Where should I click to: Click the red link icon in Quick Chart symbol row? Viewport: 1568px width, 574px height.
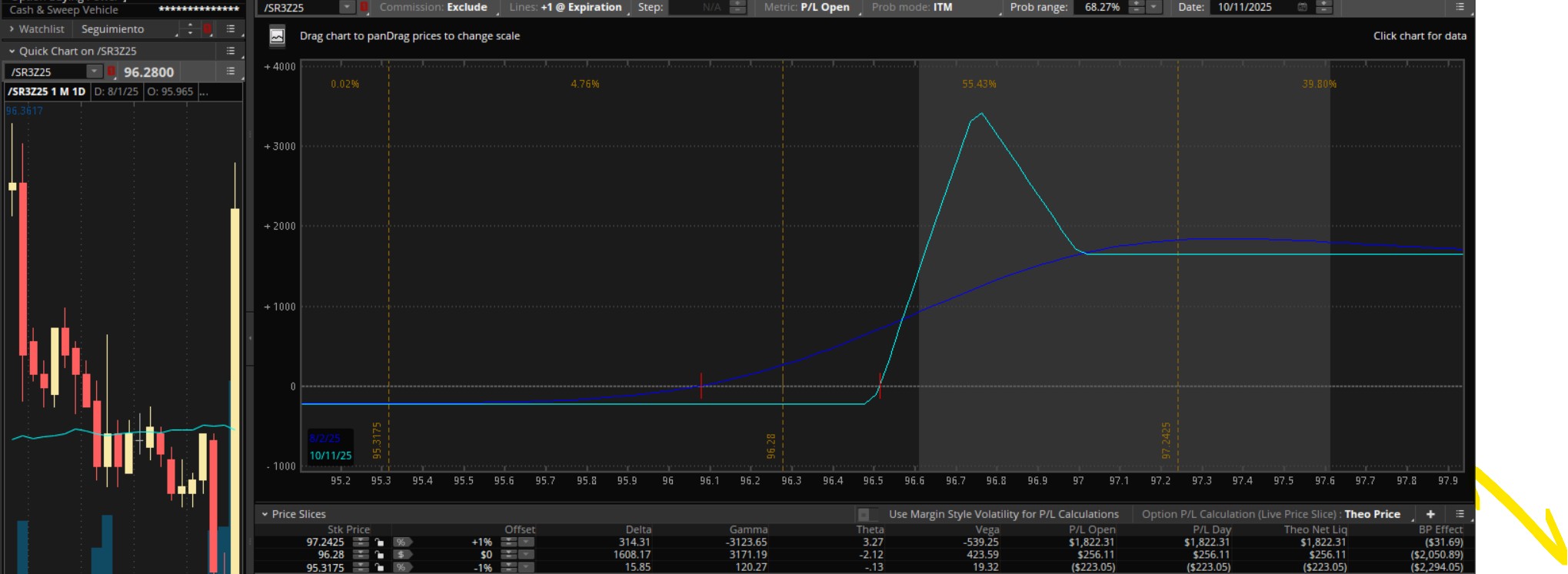(112, 71)
